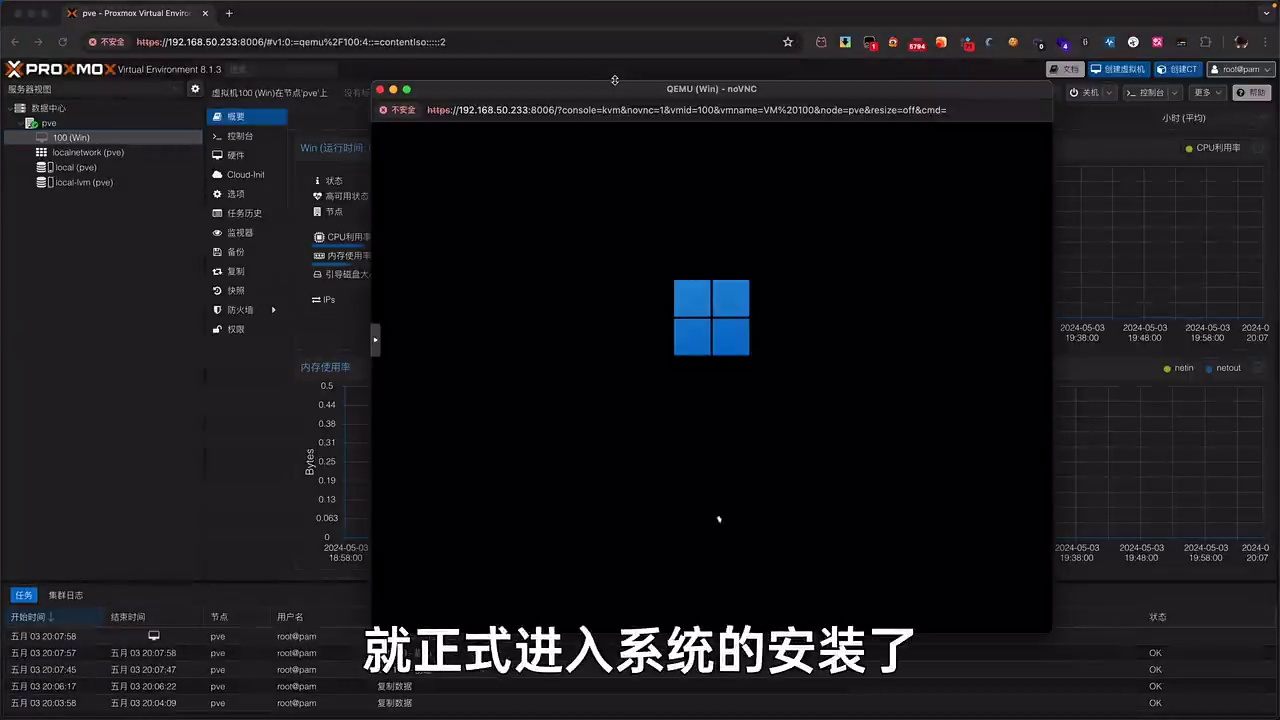Switch to the 任务 tasks tab
This screenshot has height=720, width=1280.
(23, 595)
